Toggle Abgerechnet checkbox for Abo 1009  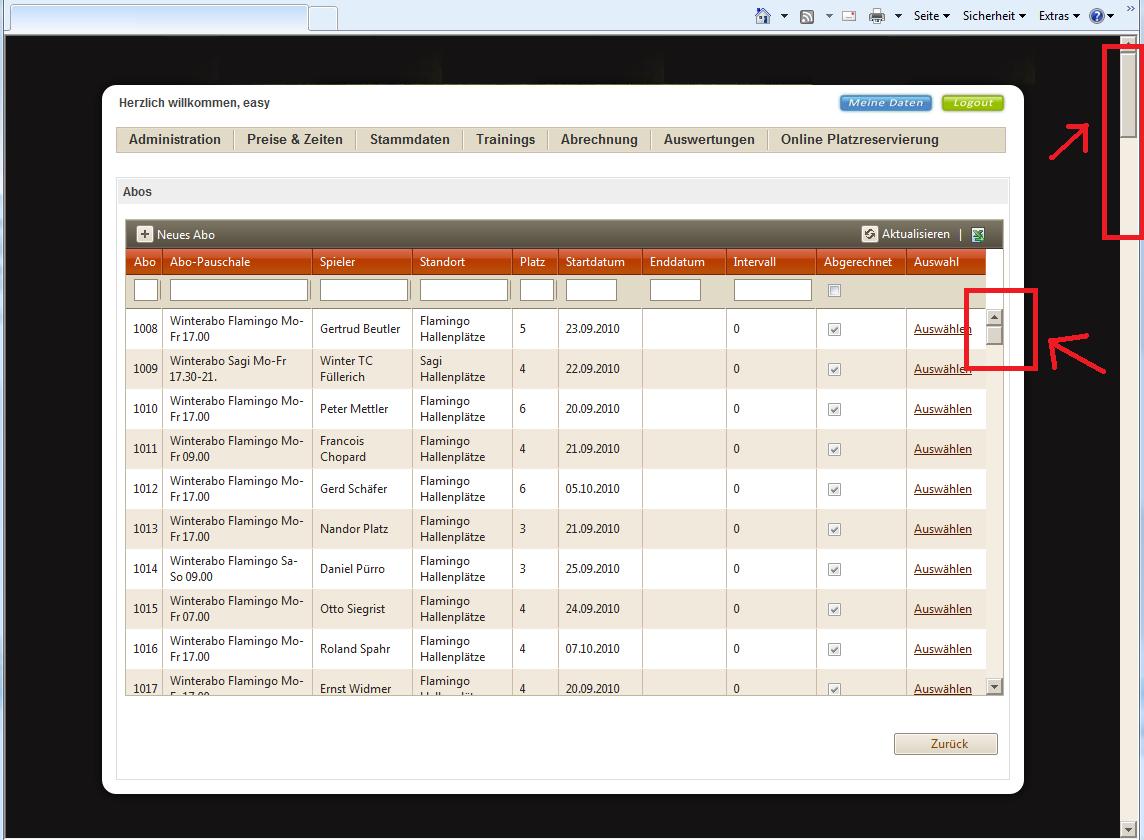(834, 369)
